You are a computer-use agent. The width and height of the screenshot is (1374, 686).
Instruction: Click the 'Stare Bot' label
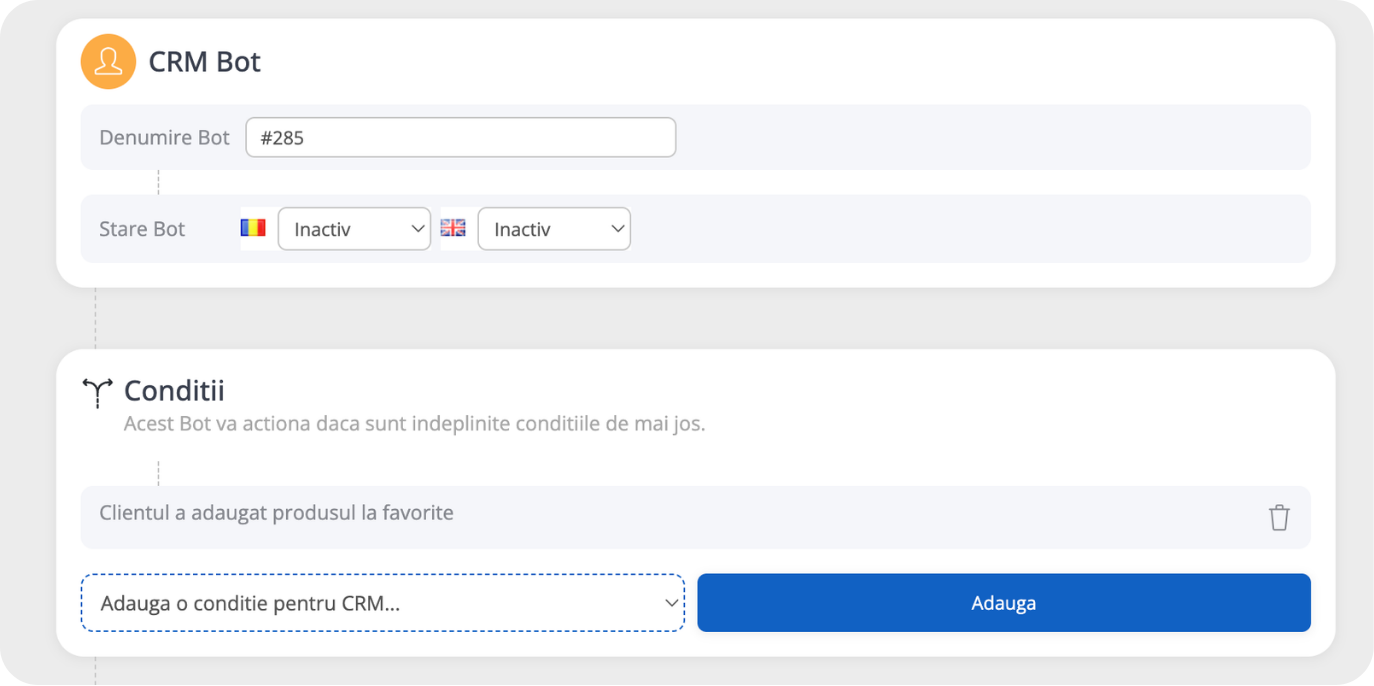[x=142, y=229]
